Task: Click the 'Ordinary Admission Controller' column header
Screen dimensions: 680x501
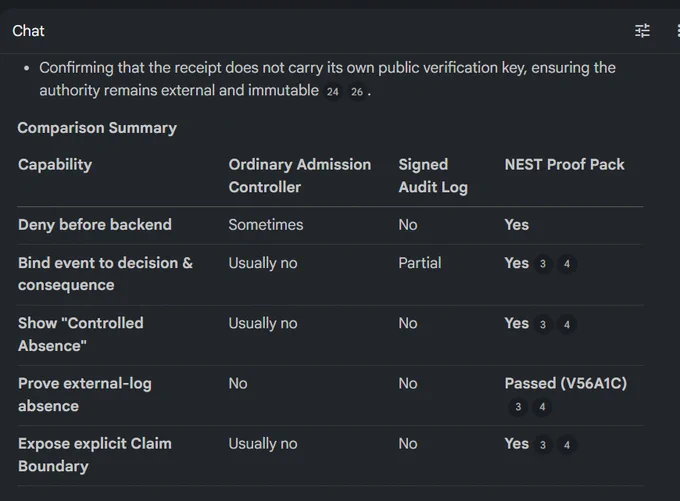Action: (300, 176)
